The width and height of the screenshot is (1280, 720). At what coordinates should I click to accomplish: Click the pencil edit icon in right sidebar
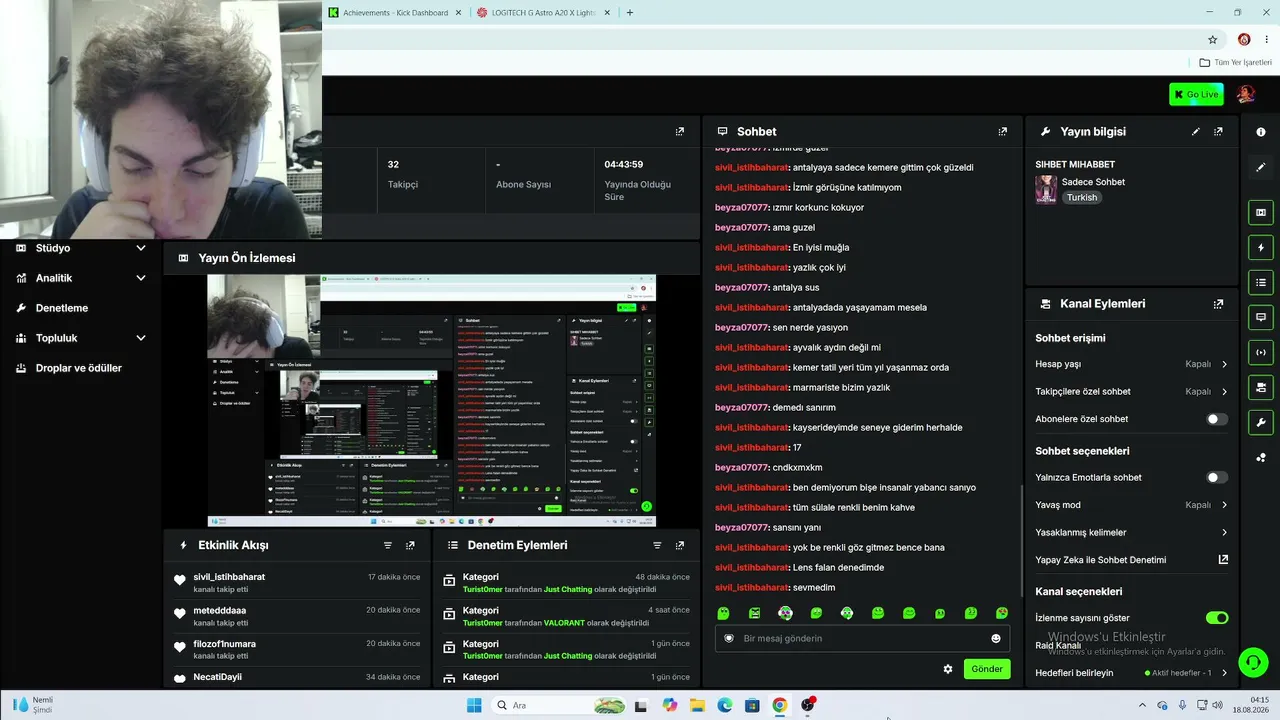(x=1261, y=167)
